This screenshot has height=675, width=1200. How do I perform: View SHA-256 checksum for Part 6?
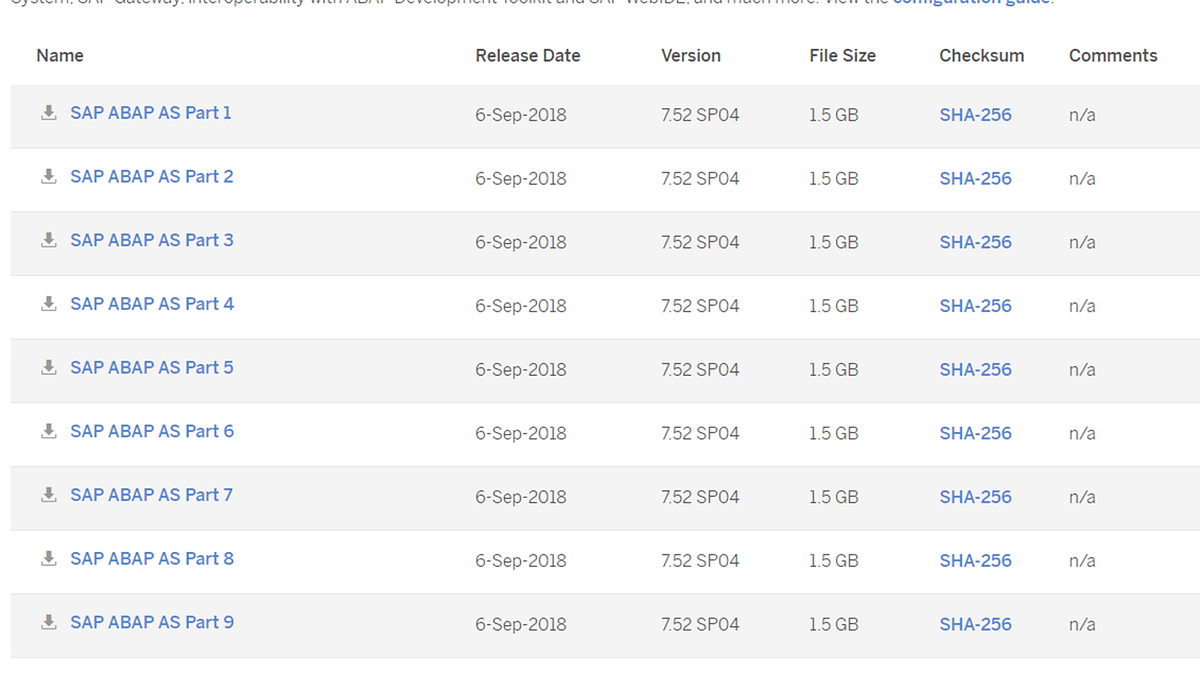(x=975, y=433)
